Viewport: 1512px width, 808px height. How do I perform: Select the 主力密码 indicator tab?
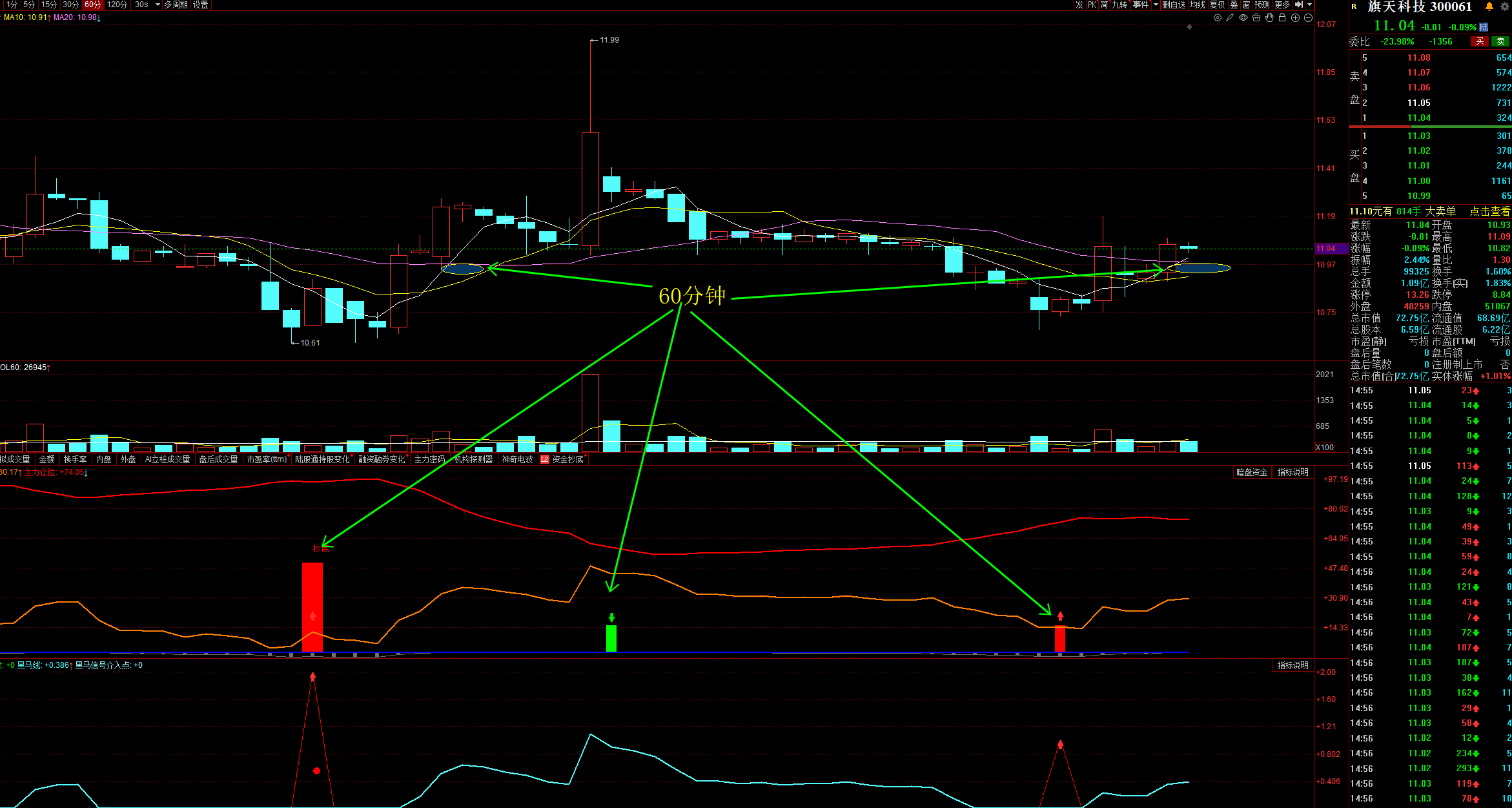(429, 459)
